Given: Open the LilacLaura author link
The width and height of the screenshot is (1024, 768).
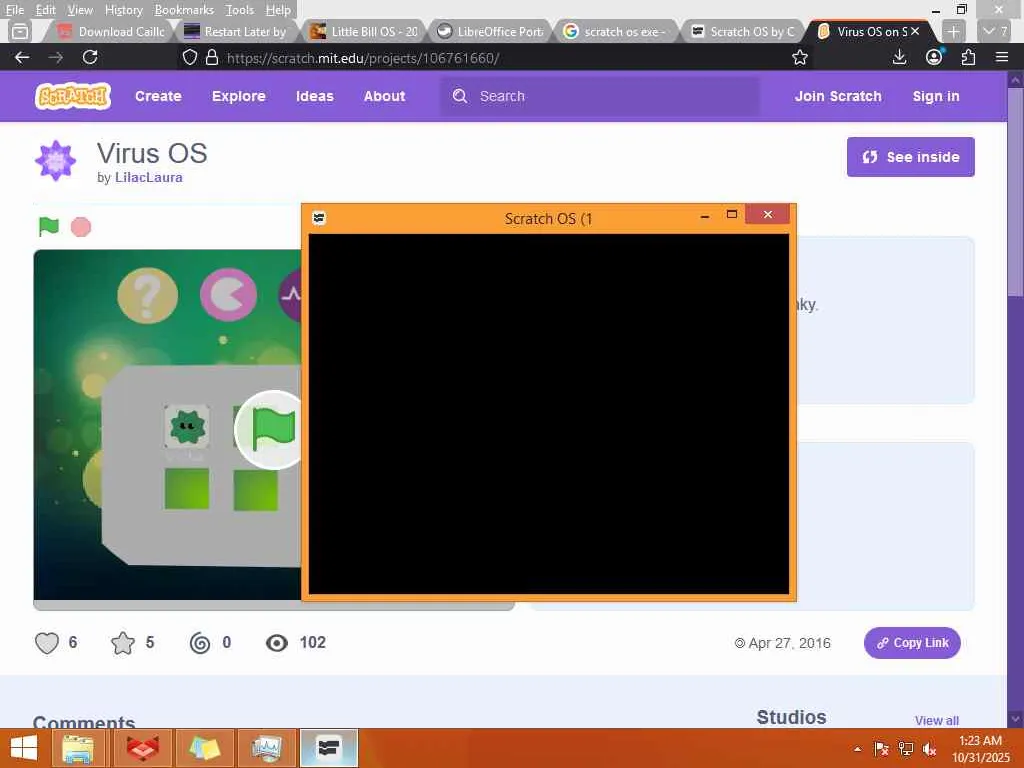Looking at the screenshot, I should coord(149,177).
